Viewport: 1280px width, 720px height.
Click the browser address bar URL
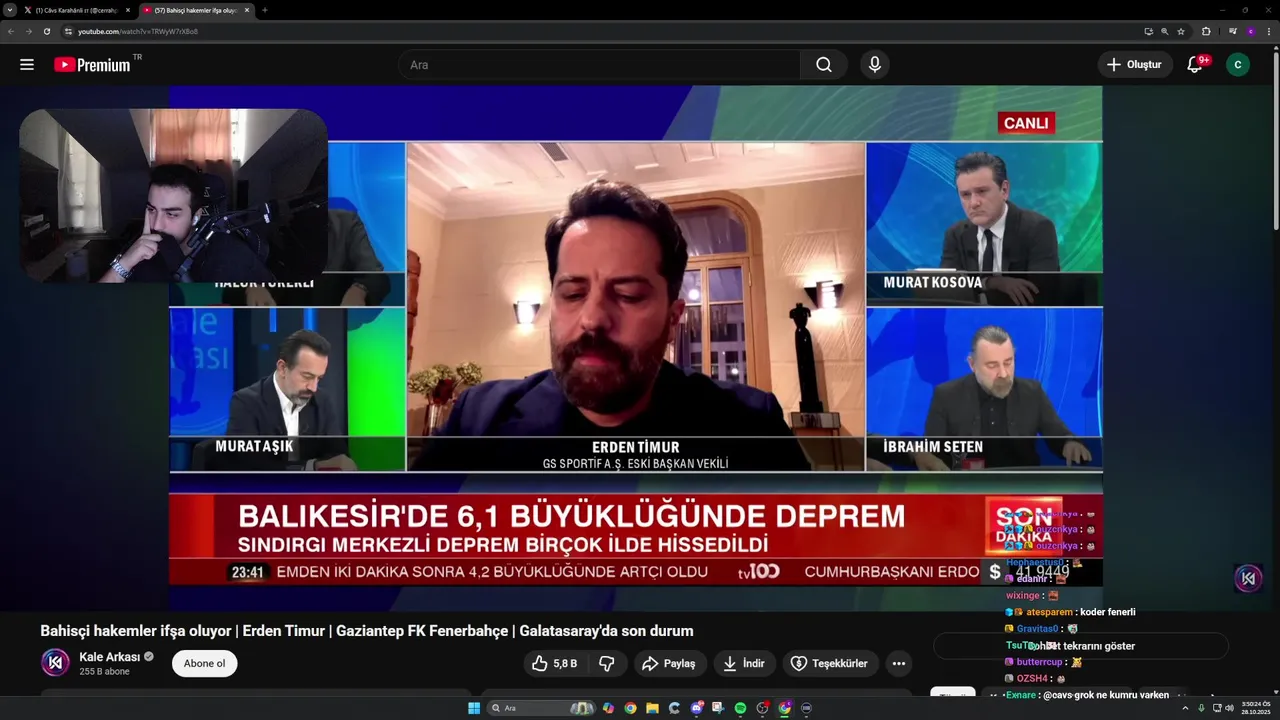(x=138, y=31)
